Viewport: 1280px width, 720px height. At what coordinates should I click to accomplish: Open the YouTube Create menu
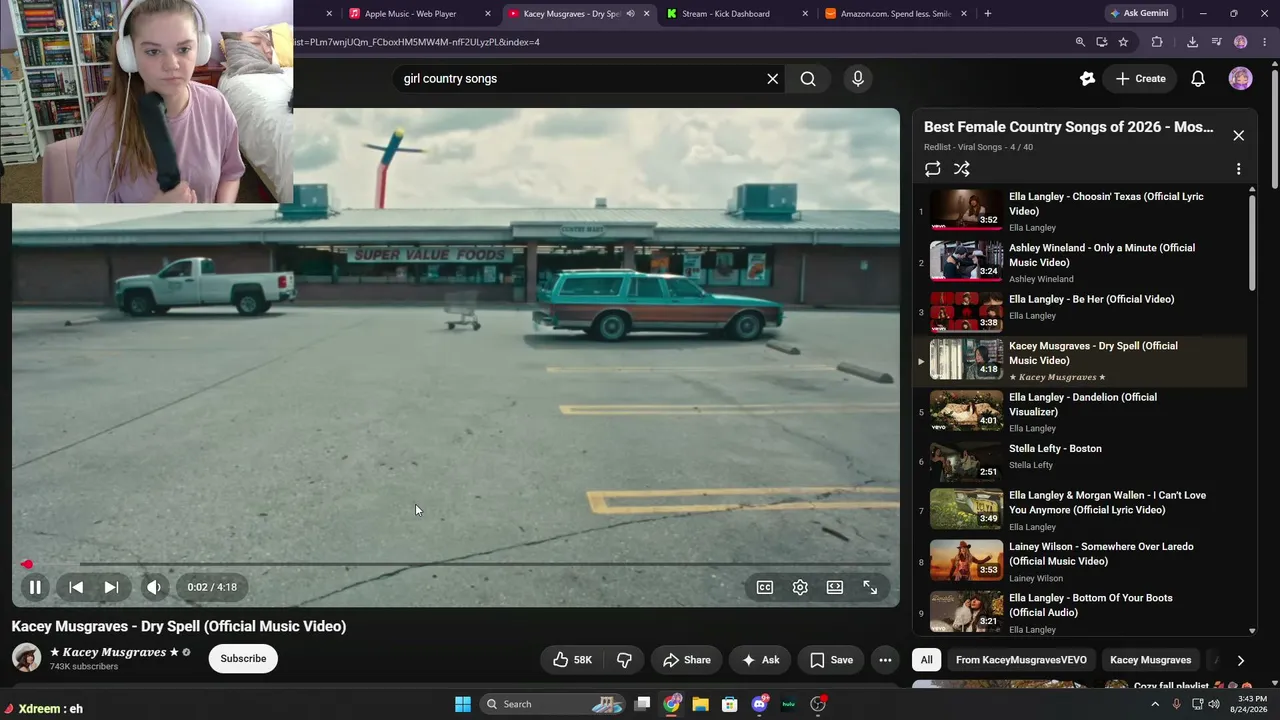1140,79
